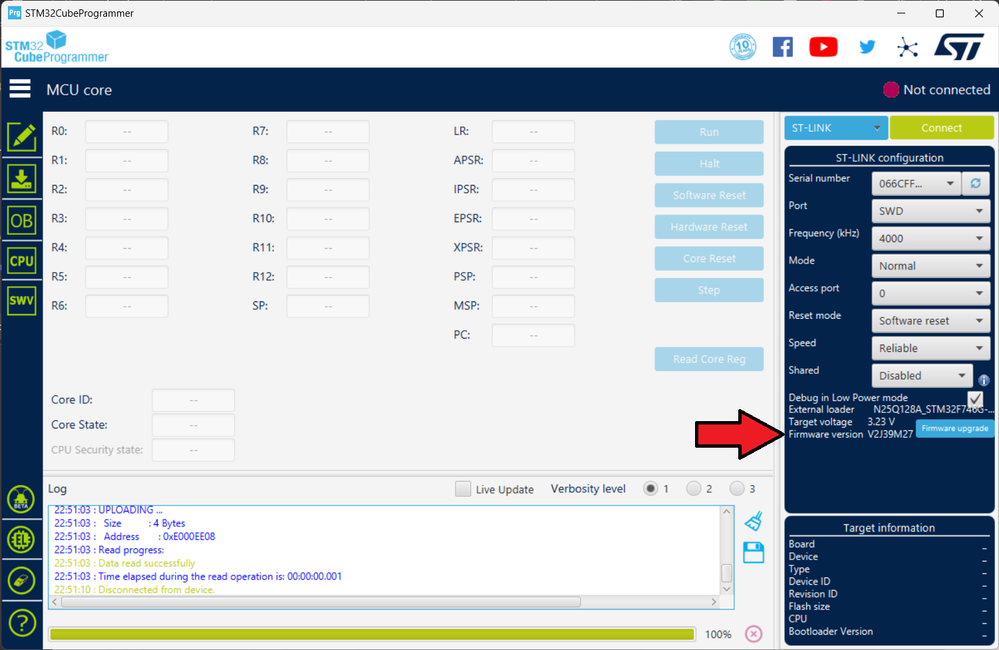Toggle the Live Update checkbox

[463, 489]
